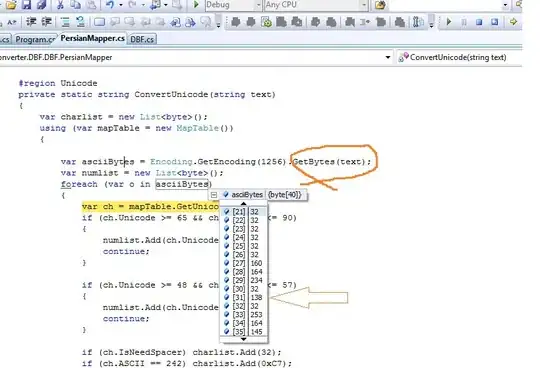Screen dimensions: 540x368
Task: Click the decrease indent icon
Action: click(31, 22)
